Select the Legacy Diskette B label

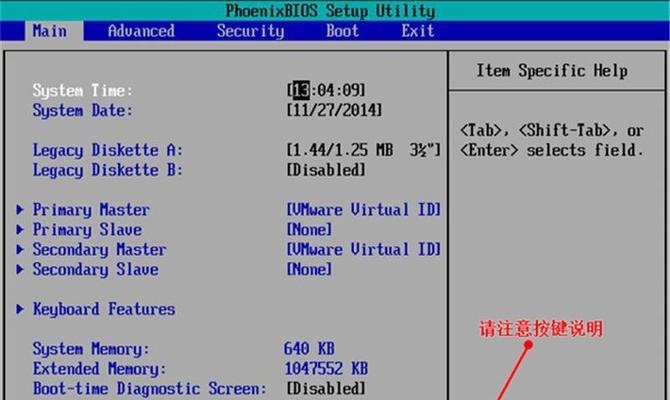(108, 170)
